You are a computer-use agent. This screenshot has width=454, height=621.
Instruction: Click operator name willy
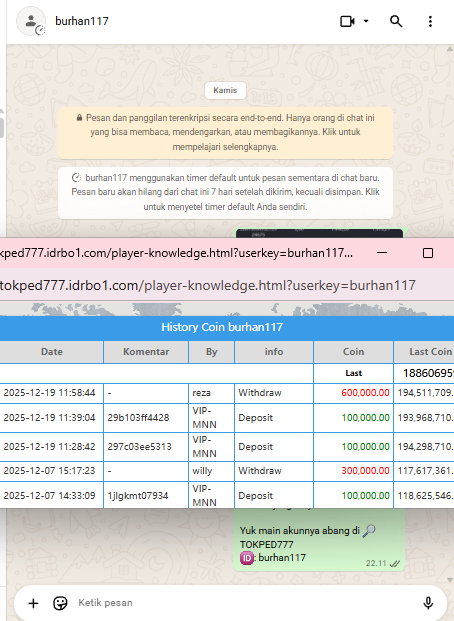(x=202, y=471)
